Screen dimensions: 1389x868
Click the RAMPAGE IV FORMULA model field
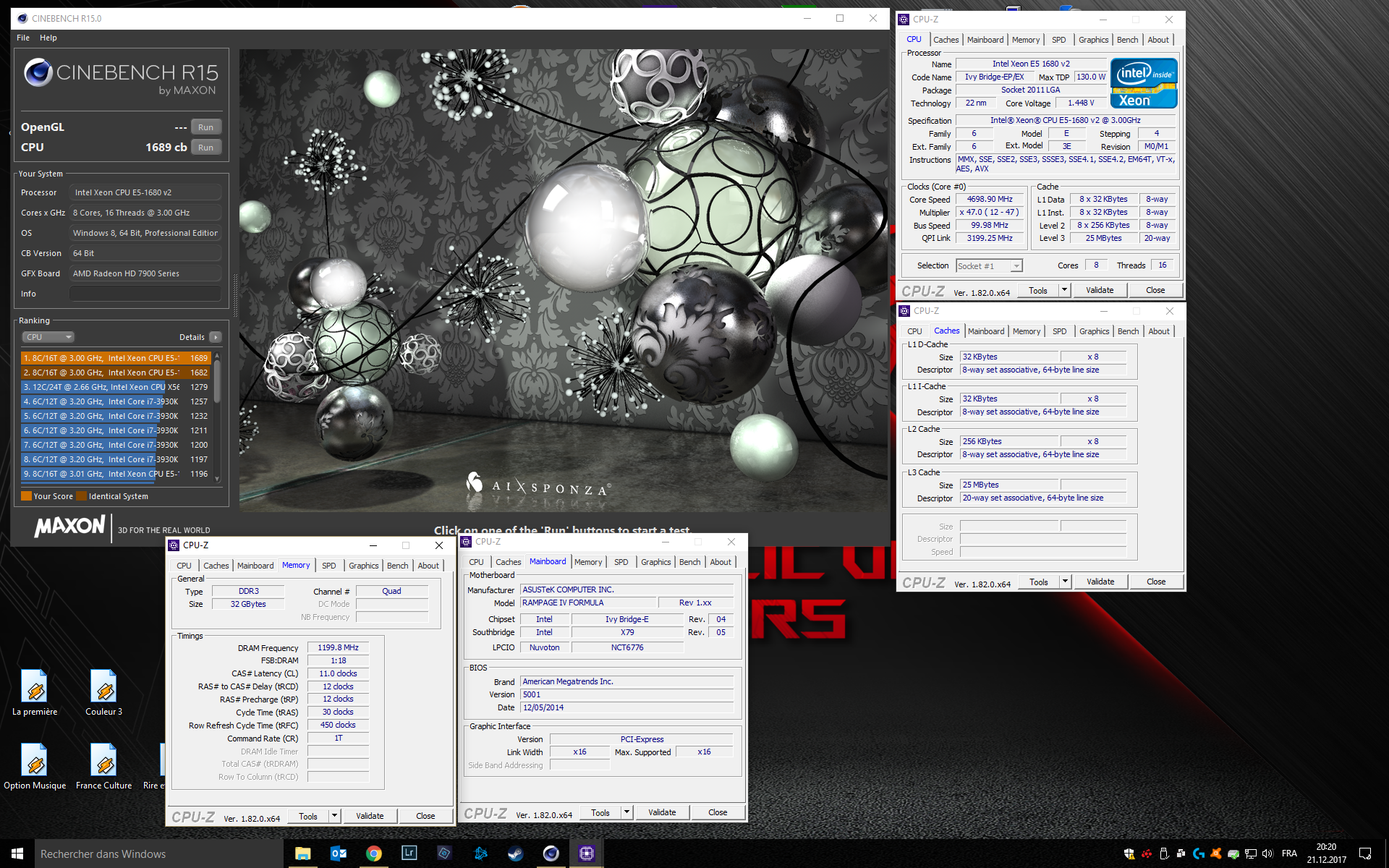click(x=588, y=603)
